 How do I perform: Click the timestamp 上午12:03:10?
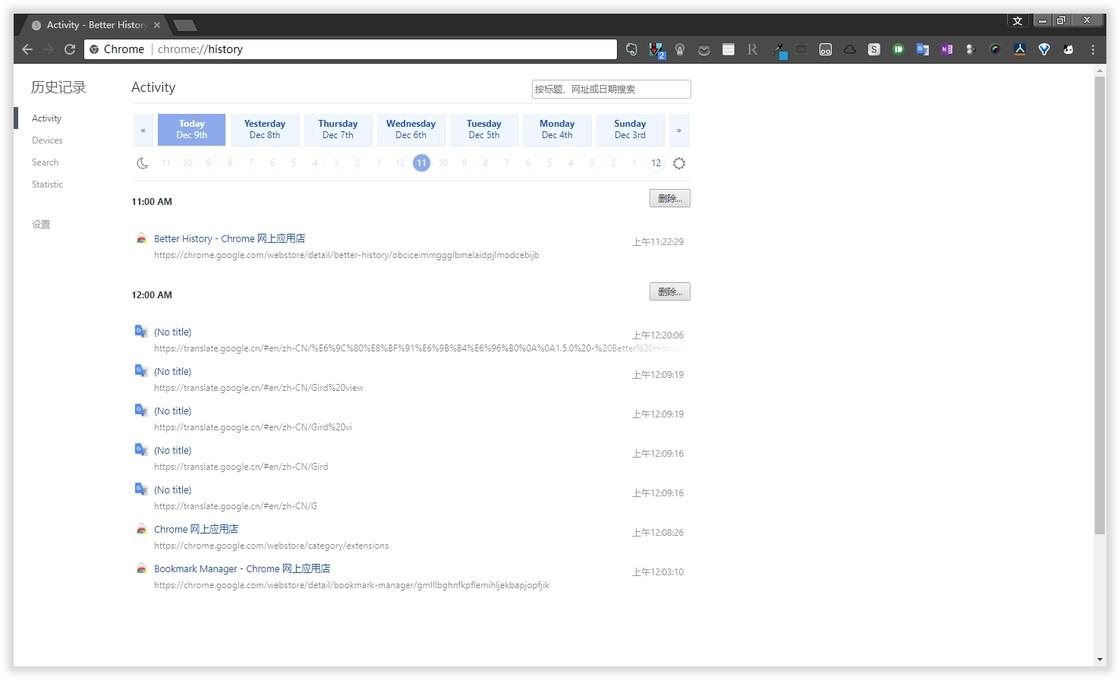(658, 572)
